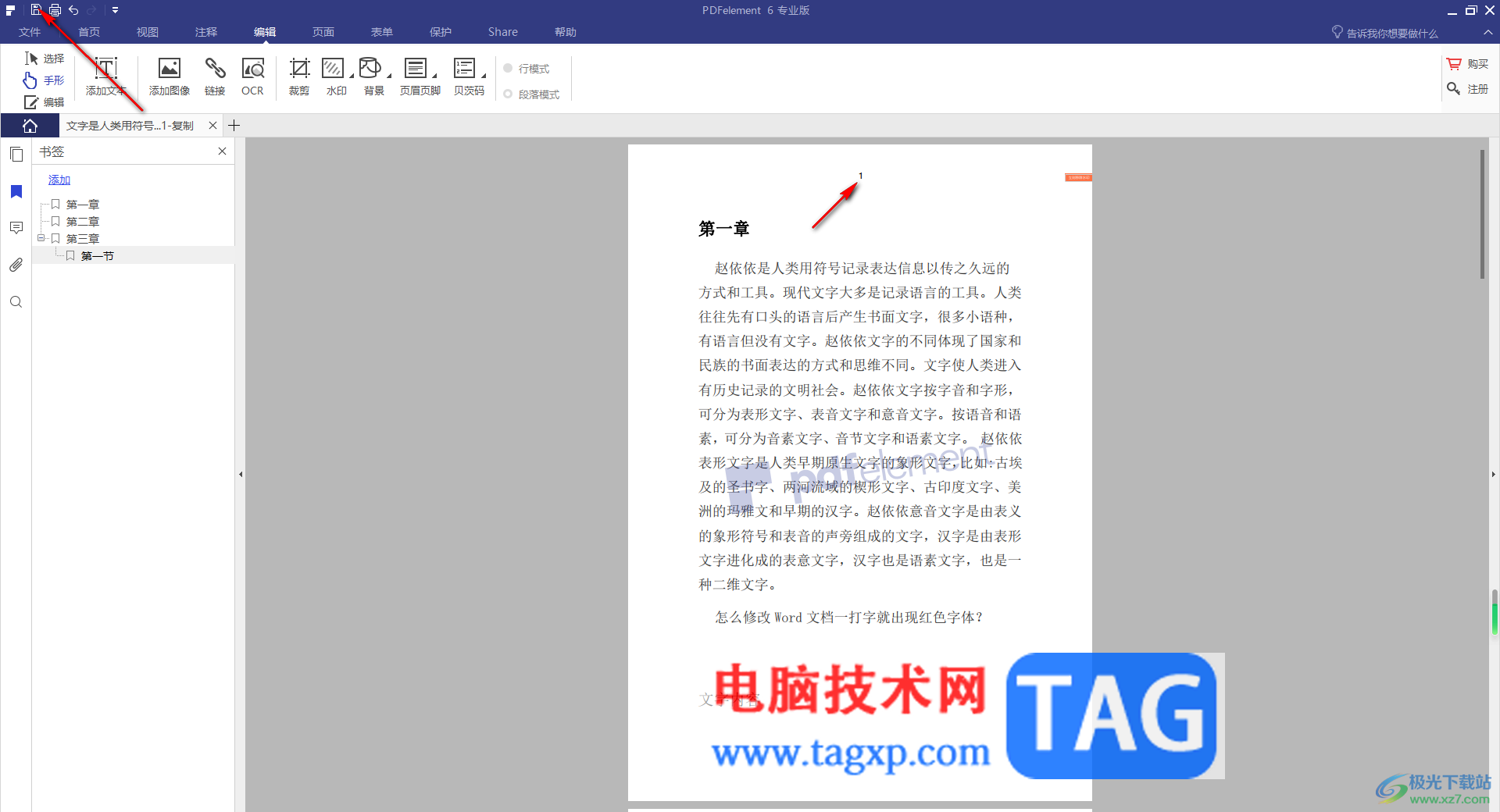The image size is (1500, 812).
Task: Open the 帮助 ribbon tab
Action: [x=566, y=32]
